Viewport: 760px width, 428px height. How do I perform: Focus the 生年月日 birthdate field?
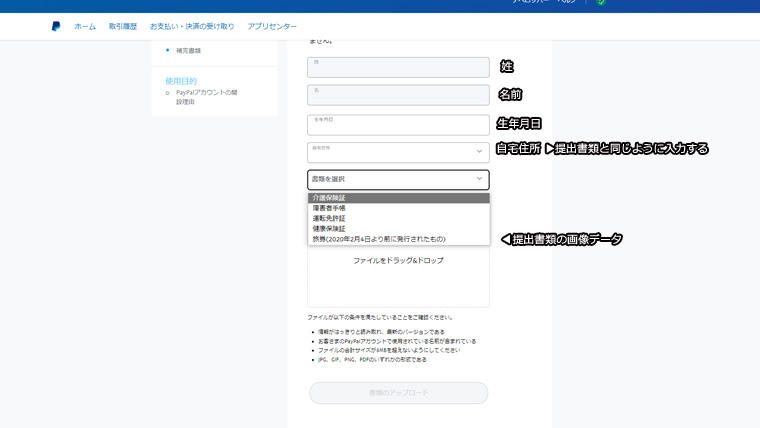397,124
